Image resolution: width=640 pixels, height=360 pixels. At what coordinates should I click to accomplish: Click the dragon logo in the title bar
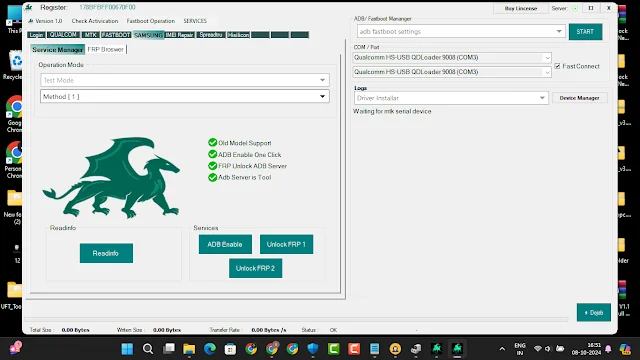[29, 8]
